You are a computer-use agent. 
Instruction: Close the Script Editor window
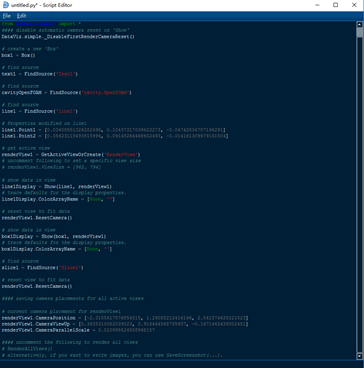(x=354, y=5)
